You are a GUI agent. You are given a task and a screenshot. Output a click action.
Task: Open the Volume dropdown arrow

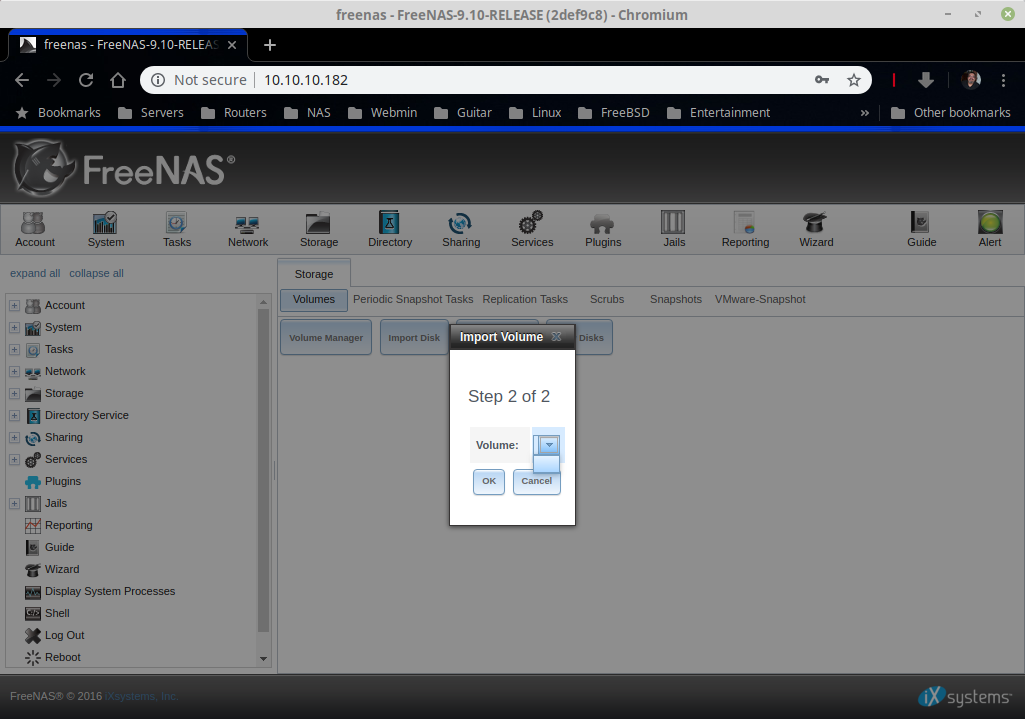549,445
